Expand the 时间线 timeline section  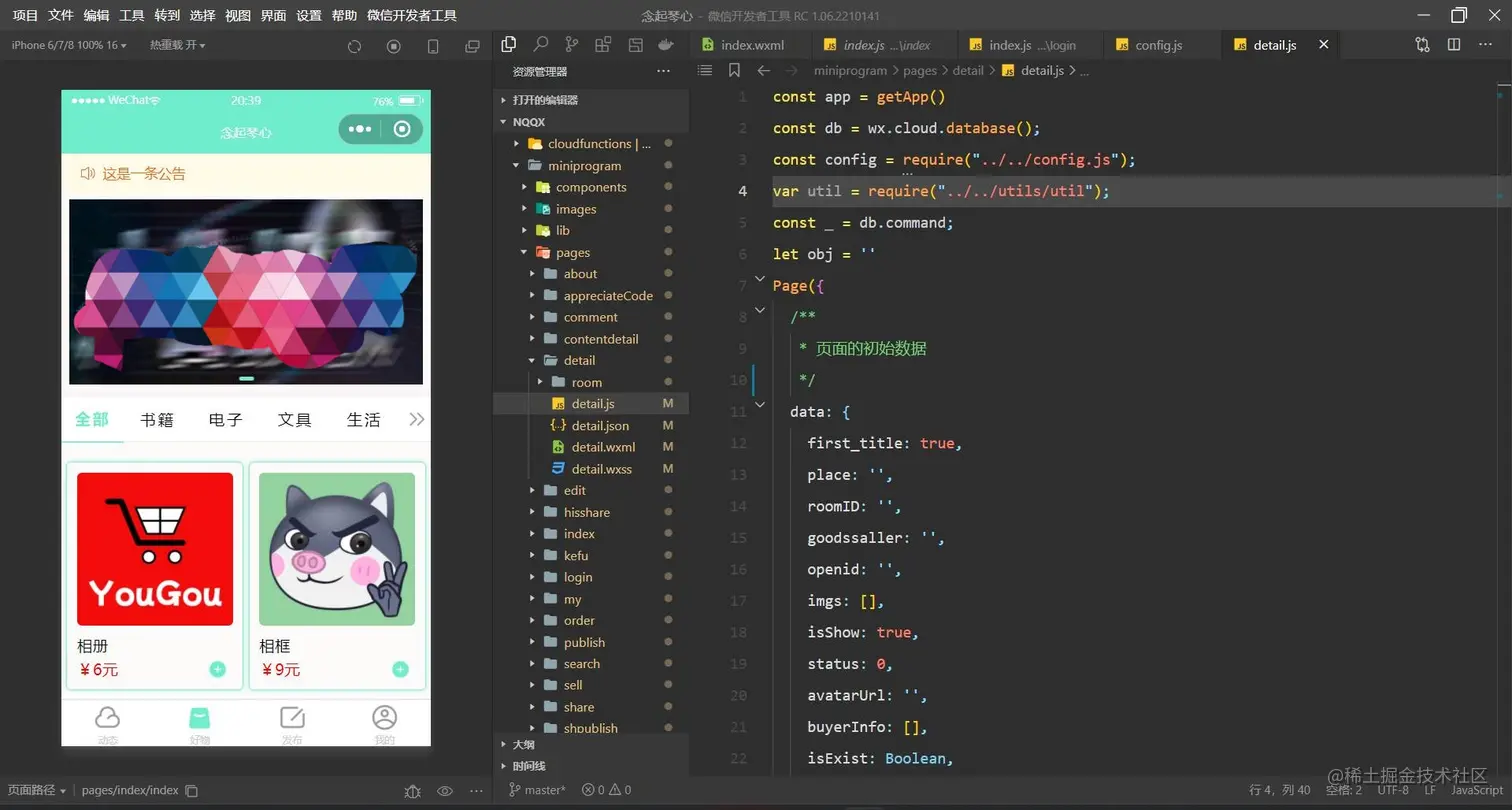point(590,766)
